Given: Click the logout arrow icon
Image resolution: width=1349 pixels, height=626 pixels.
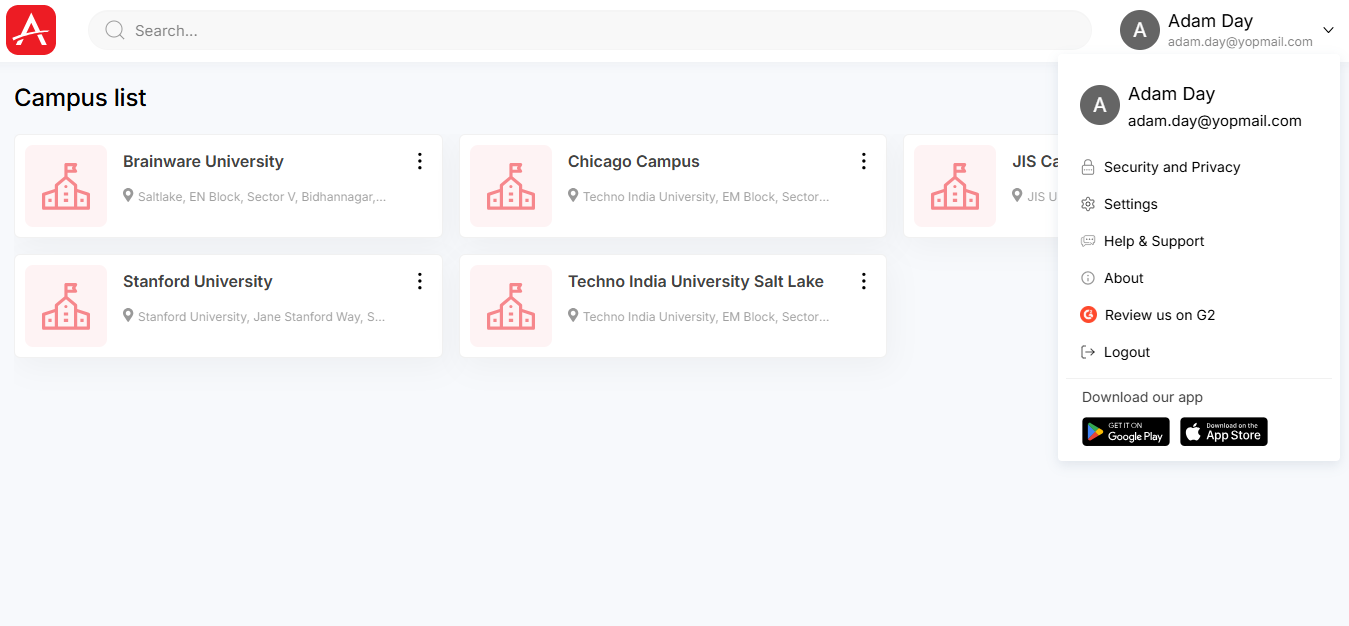Looking at the screenshot, I should 1088,352.
